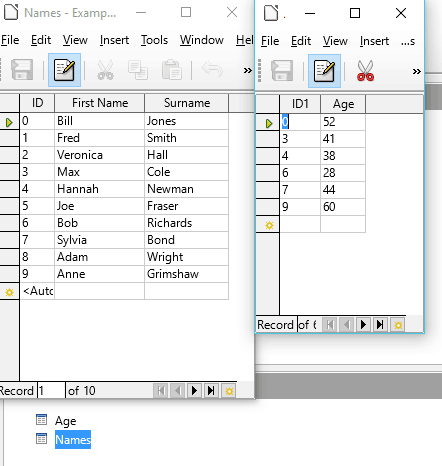Expand toolbar overflow chevron in Names window
This screenshot has height=466, width=442.
tap(248, 70)
